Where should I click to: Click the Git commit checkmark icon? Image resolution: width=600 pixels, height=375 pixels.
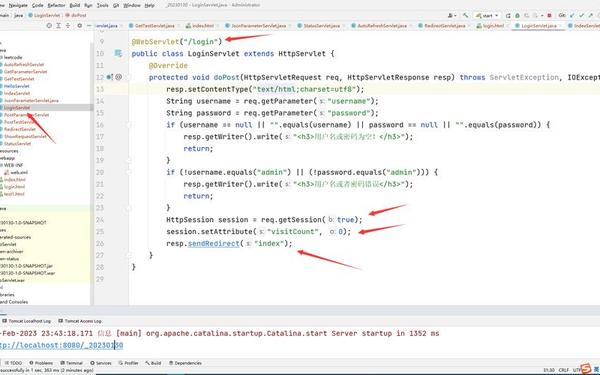(x=582, y=16)
